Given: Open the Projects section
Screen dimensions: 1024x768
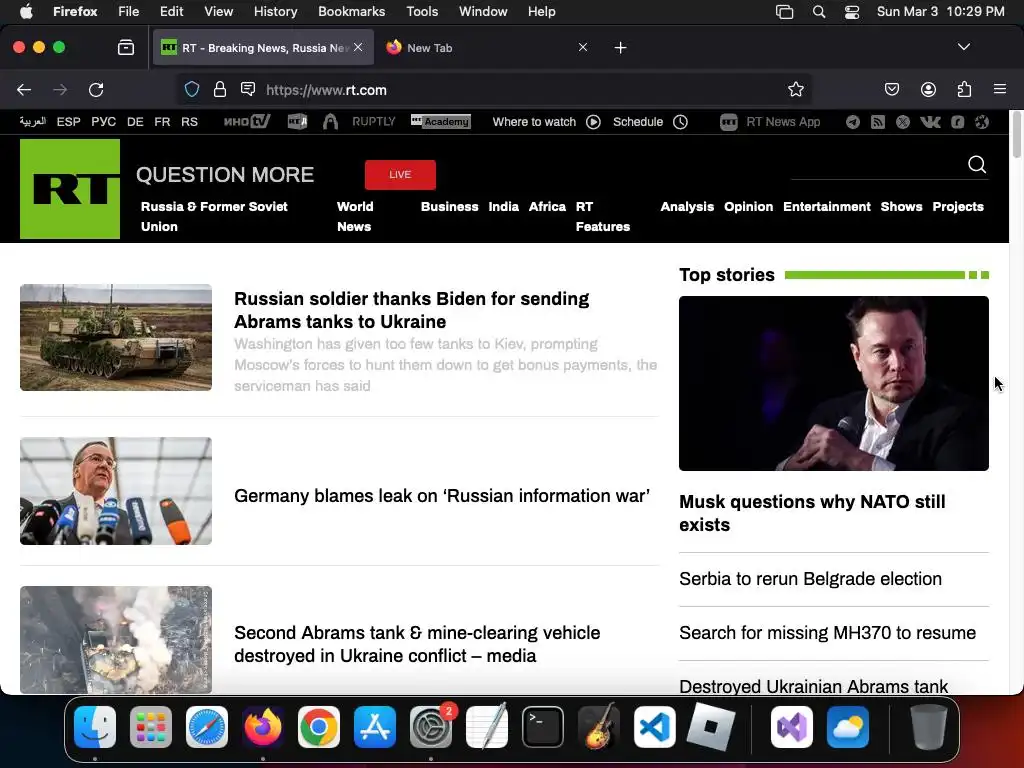Looking at the screenshot, I should [958, 206].
